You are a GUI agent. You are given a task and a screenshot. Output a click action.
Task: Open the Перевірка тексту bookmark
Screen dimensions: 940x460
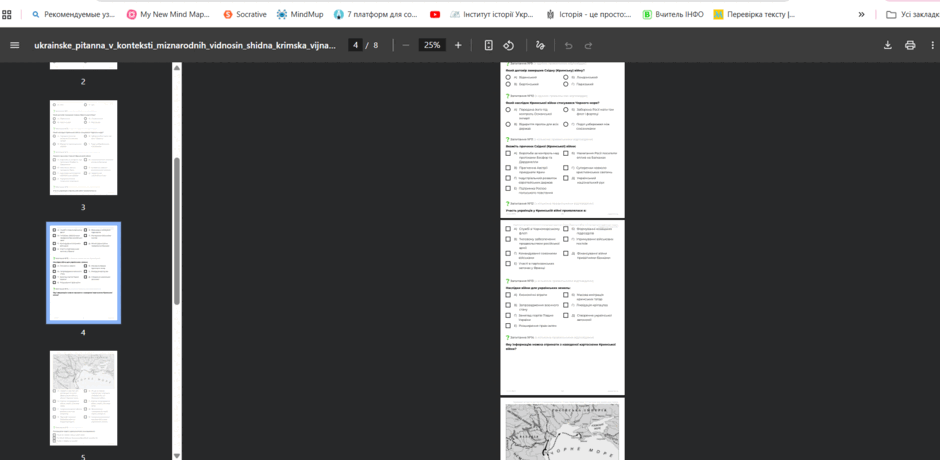click(x=755, y=14)
